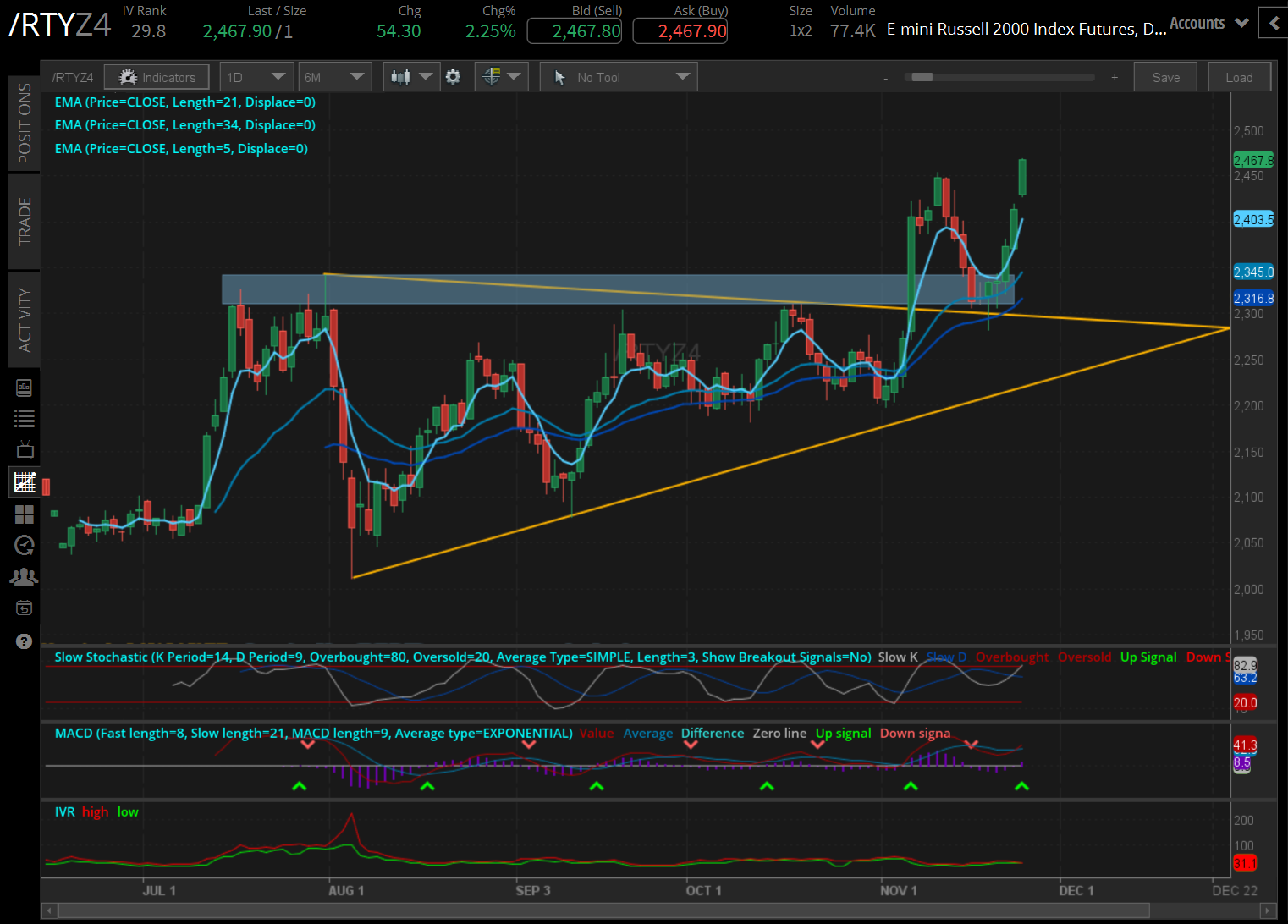1288x924 pixels.
Task: Open the TV live video icon
Action: 25,449
